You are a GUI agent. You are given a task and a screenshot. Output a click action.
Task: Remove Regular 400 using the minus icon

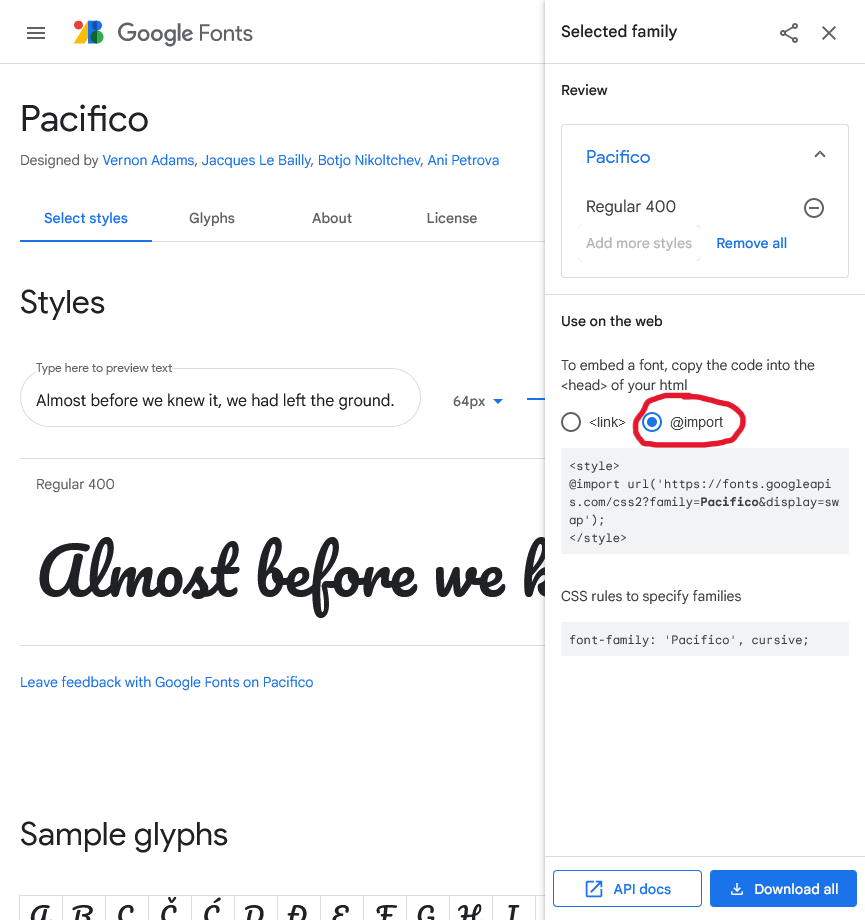tap(813, 207)
